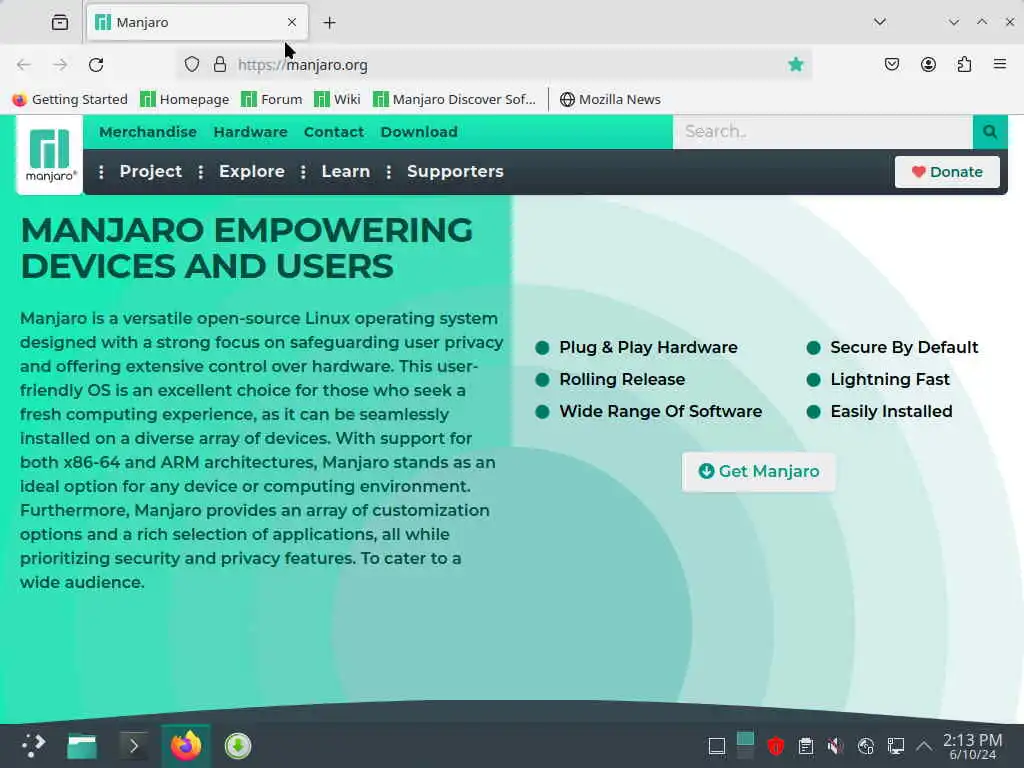The image size is (1024, 768).
Task: Open the Firefox account icon
Action: tap(928, 64)
